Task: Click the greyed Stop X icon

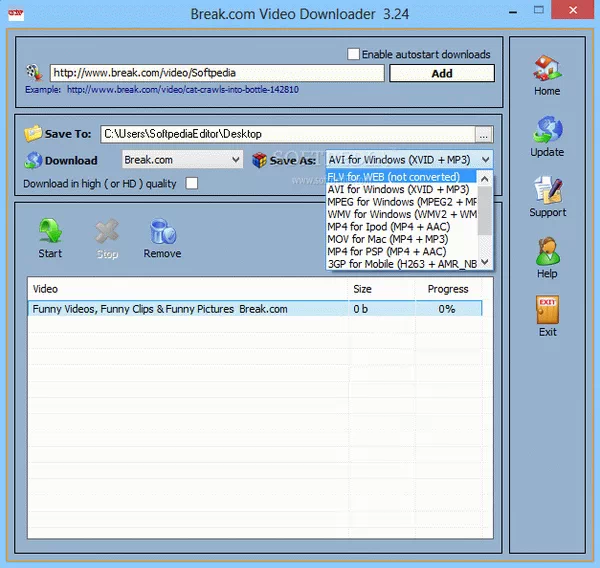Action: 107,231
